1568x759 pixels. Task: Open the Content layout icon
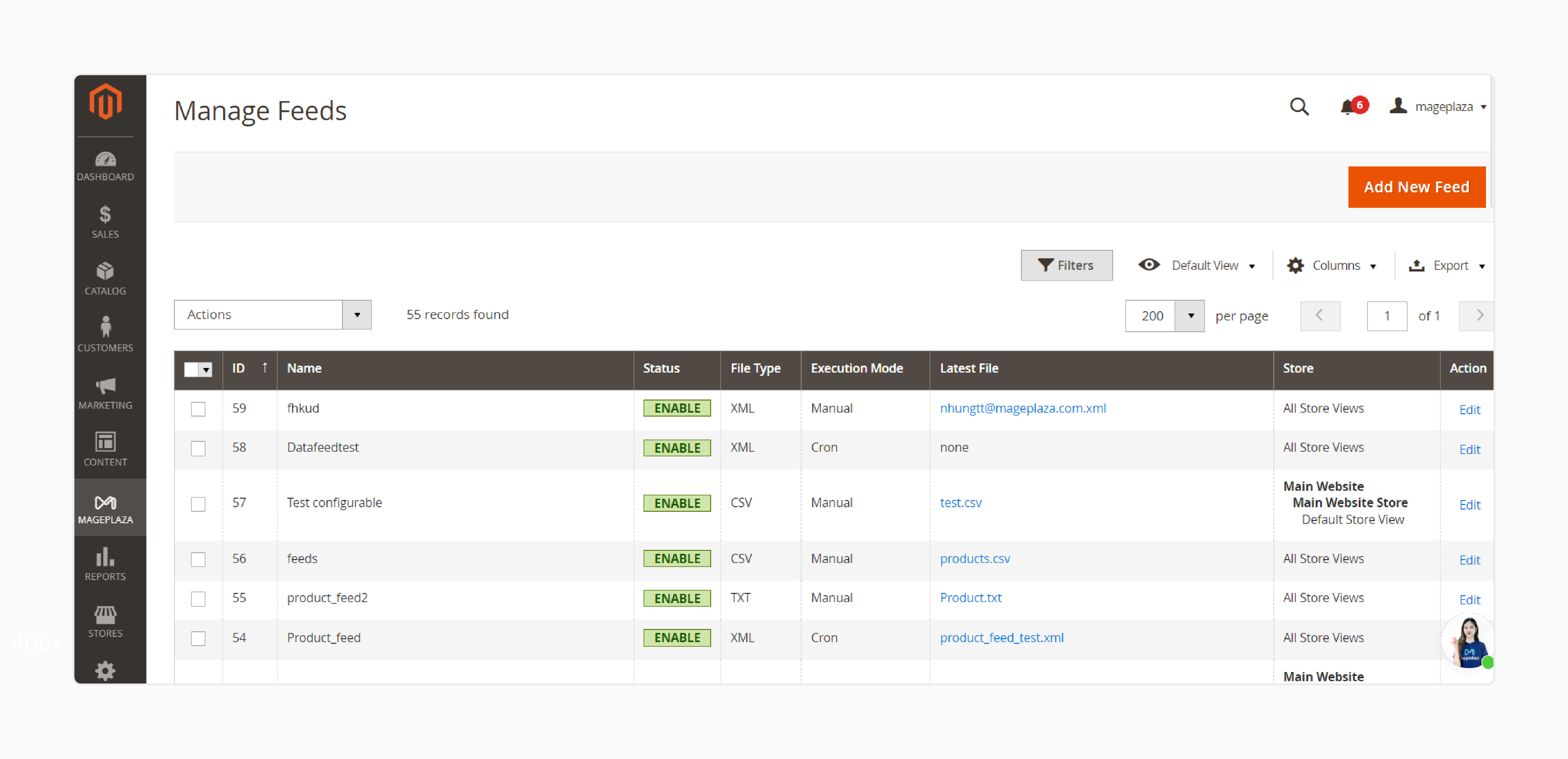(x=105, y=442)
